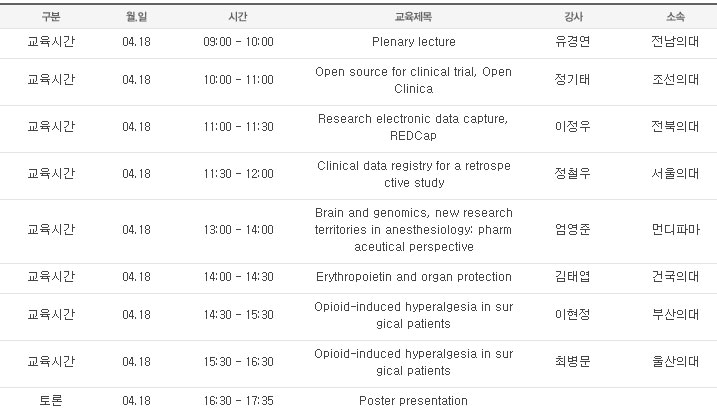
Task: Click the 구분 column header
Action: 51,17
